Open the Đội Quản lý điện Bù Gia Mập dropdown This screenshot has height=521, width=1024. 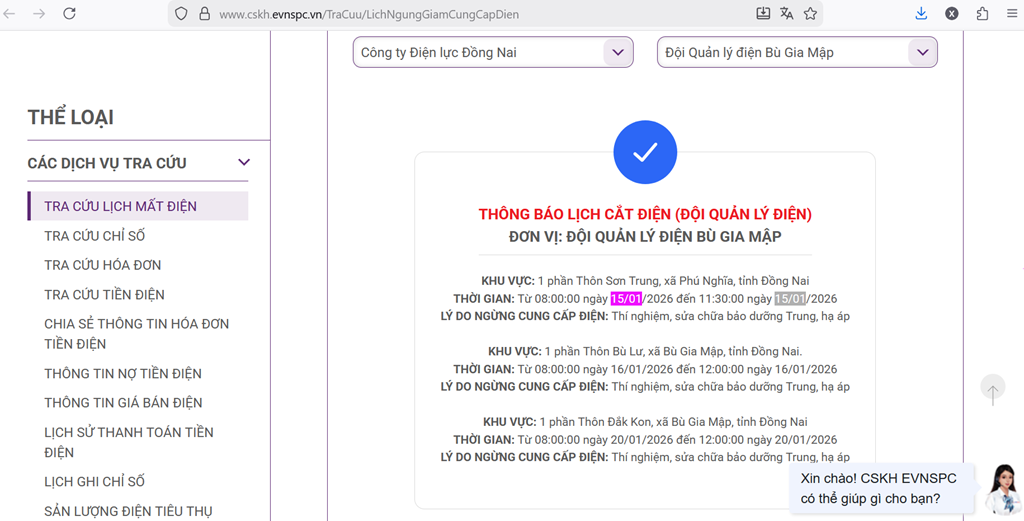pyautogui.click(x=797, y=52)
